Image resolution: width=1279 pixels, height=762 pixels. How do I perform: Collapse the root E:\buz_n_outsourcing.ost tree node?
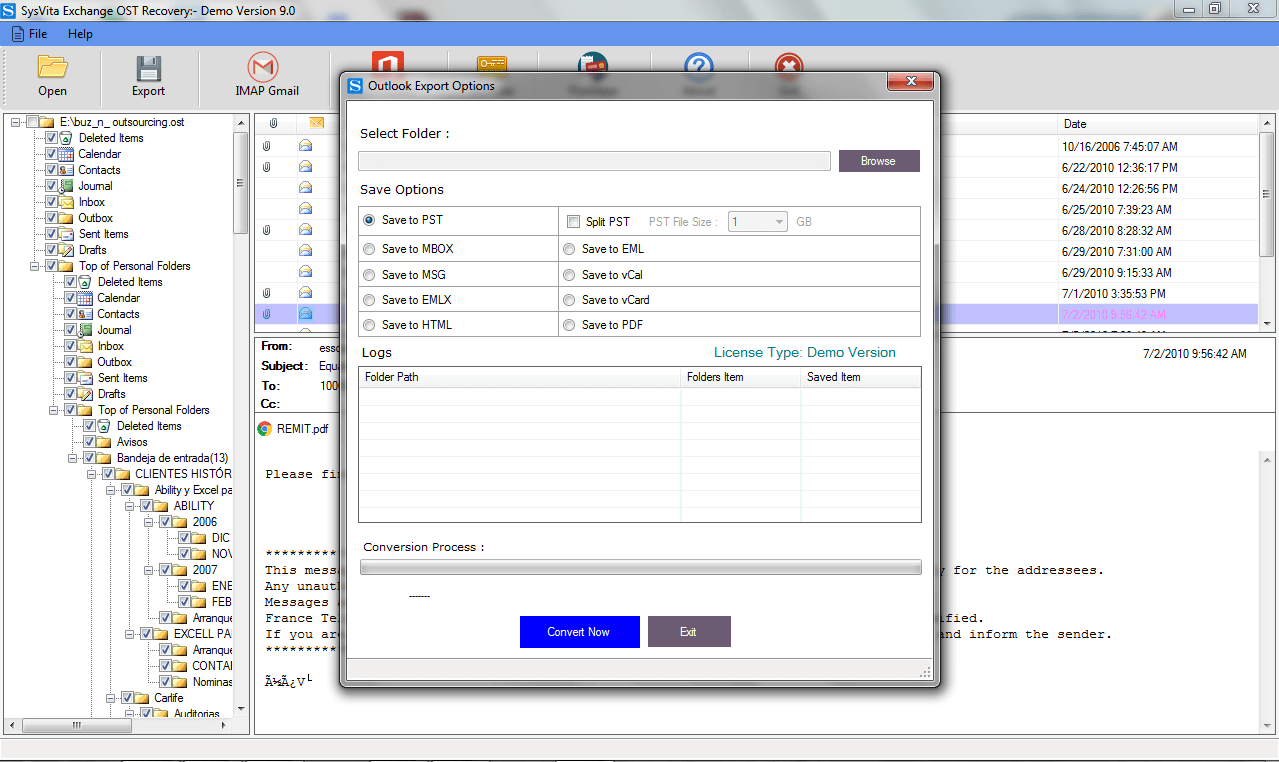coord(16,122)
